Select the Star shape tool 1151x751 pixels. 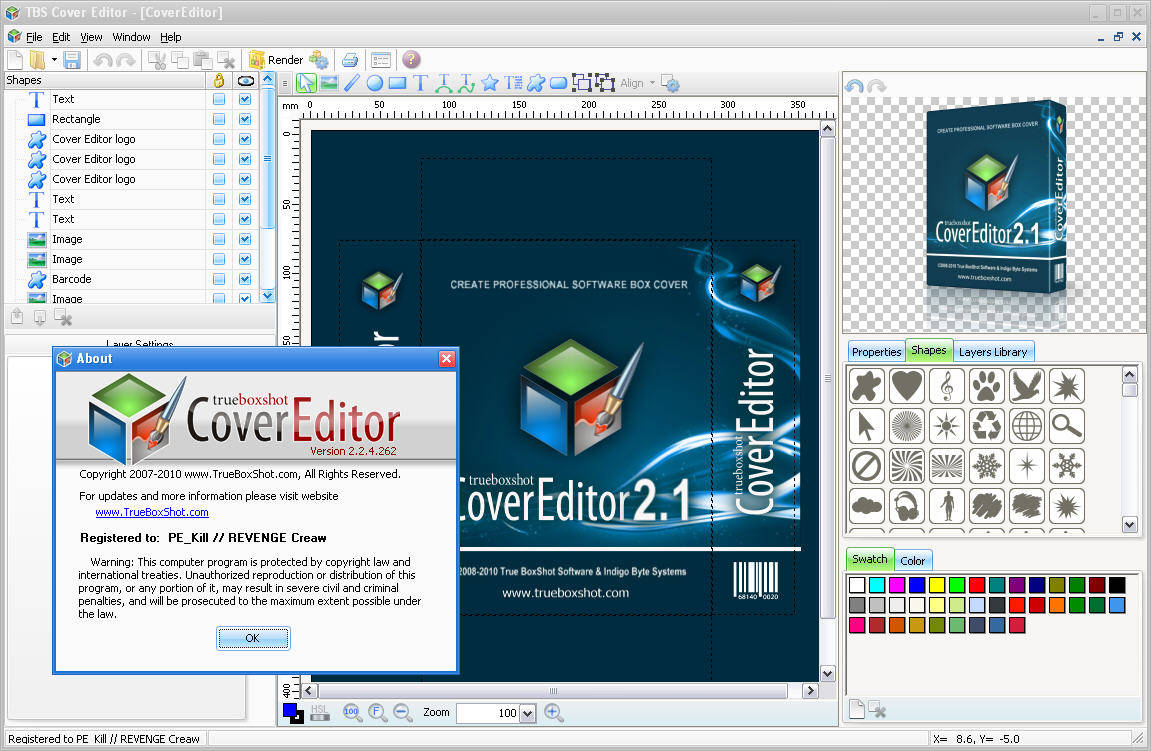490,83
